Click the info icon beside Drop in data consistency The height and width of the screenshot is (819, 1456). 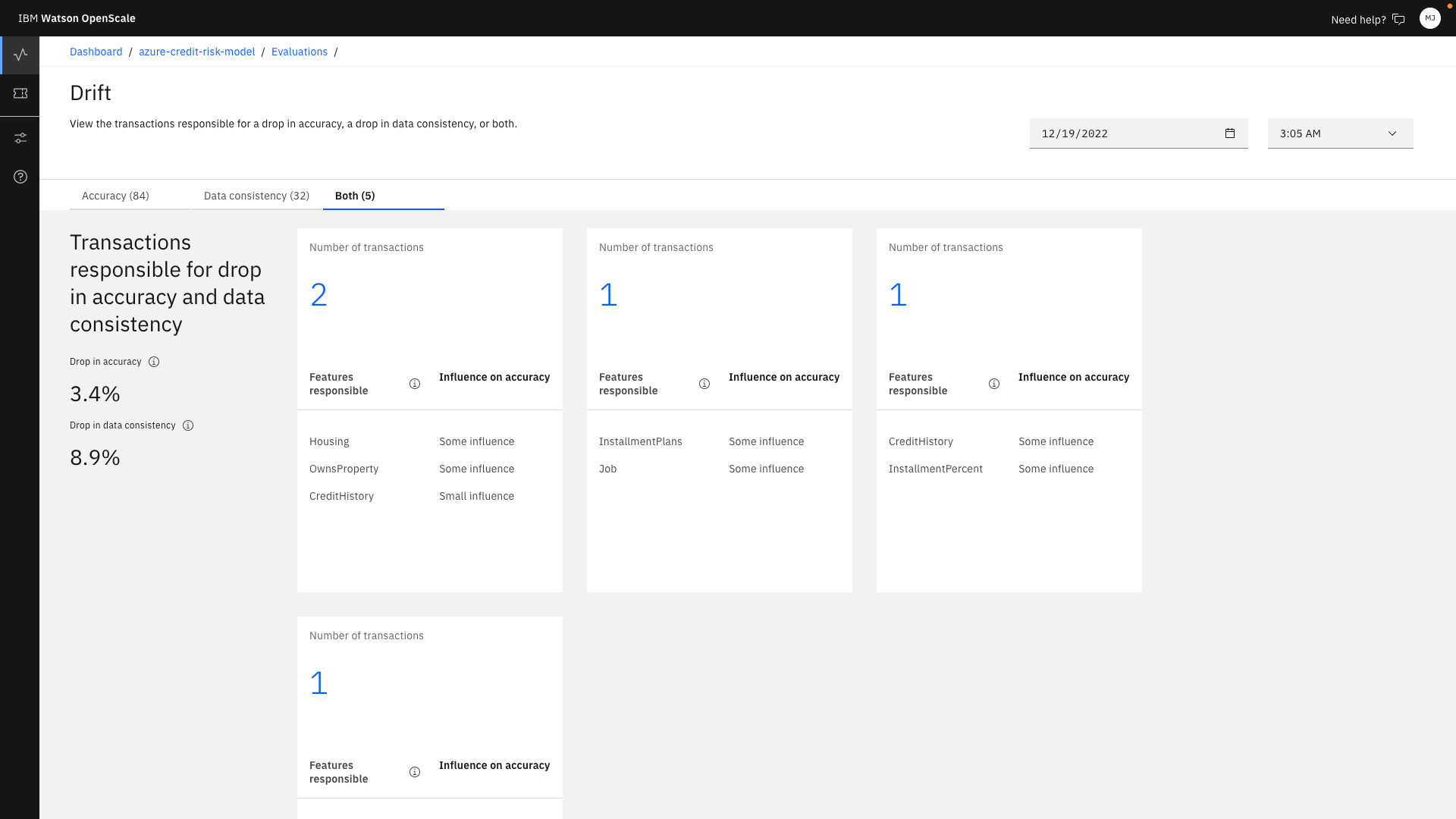coord(188,425)
